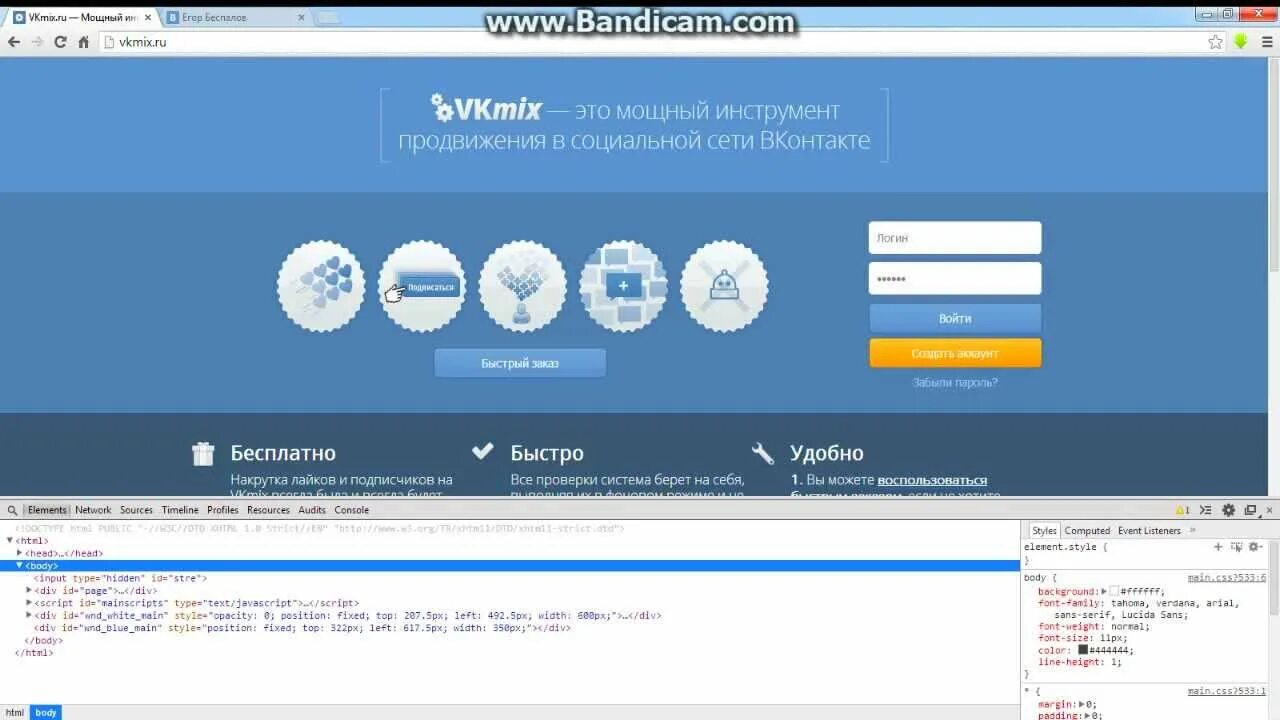
Task: Expand the head node
Action: (x=19, y=553)
